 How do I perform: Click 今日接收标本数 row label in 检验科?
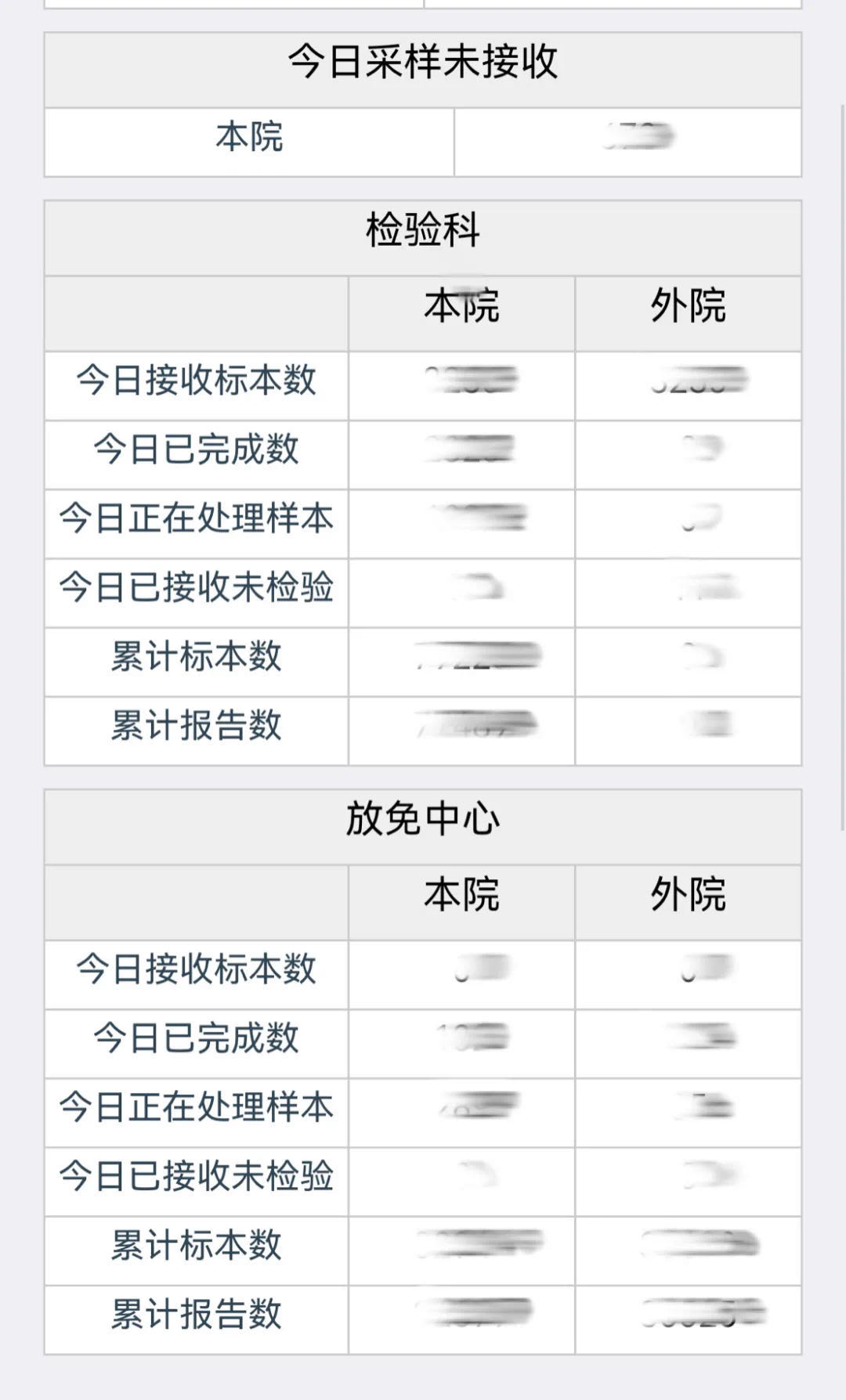tap(196, 381)
